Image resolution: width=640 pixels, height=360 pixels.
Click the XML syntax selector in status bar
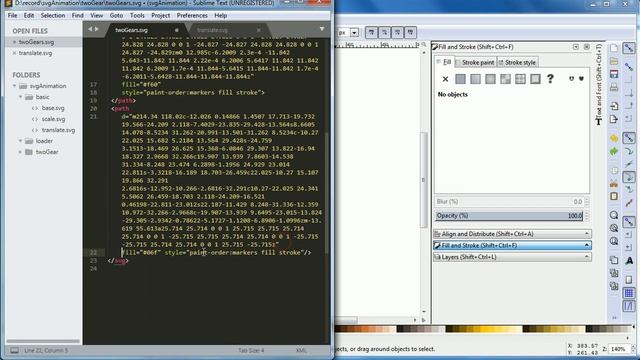[301, 351]
